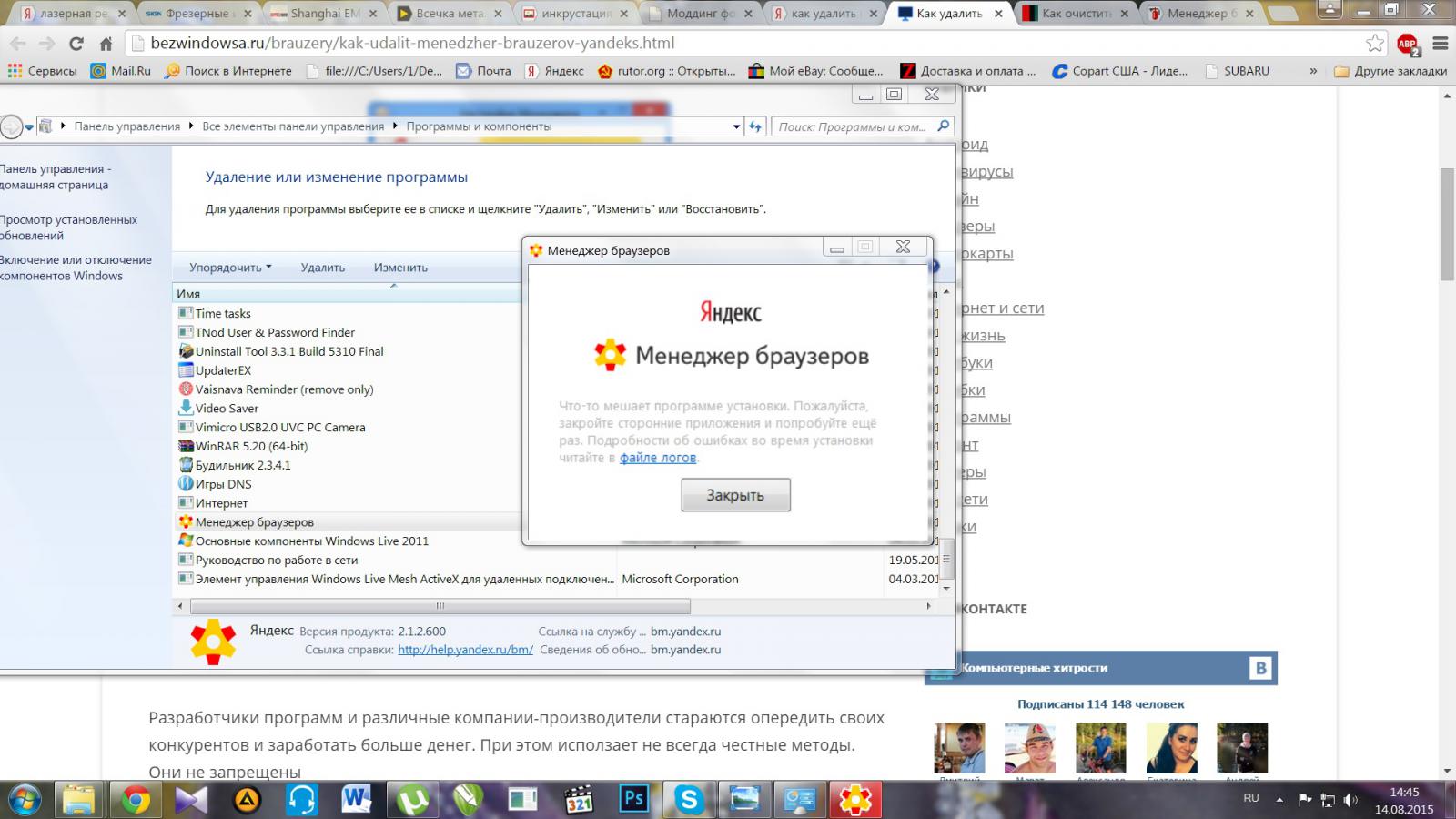Switch to Shanghai EM browser tab

coord(324,14)
